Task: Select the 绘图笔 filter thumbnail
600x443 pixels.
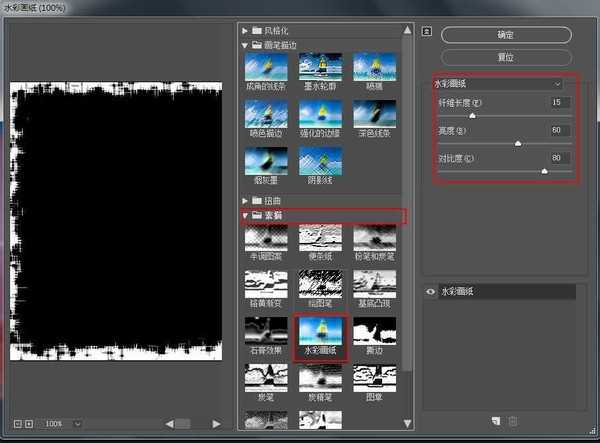Action: click(320, 287)
